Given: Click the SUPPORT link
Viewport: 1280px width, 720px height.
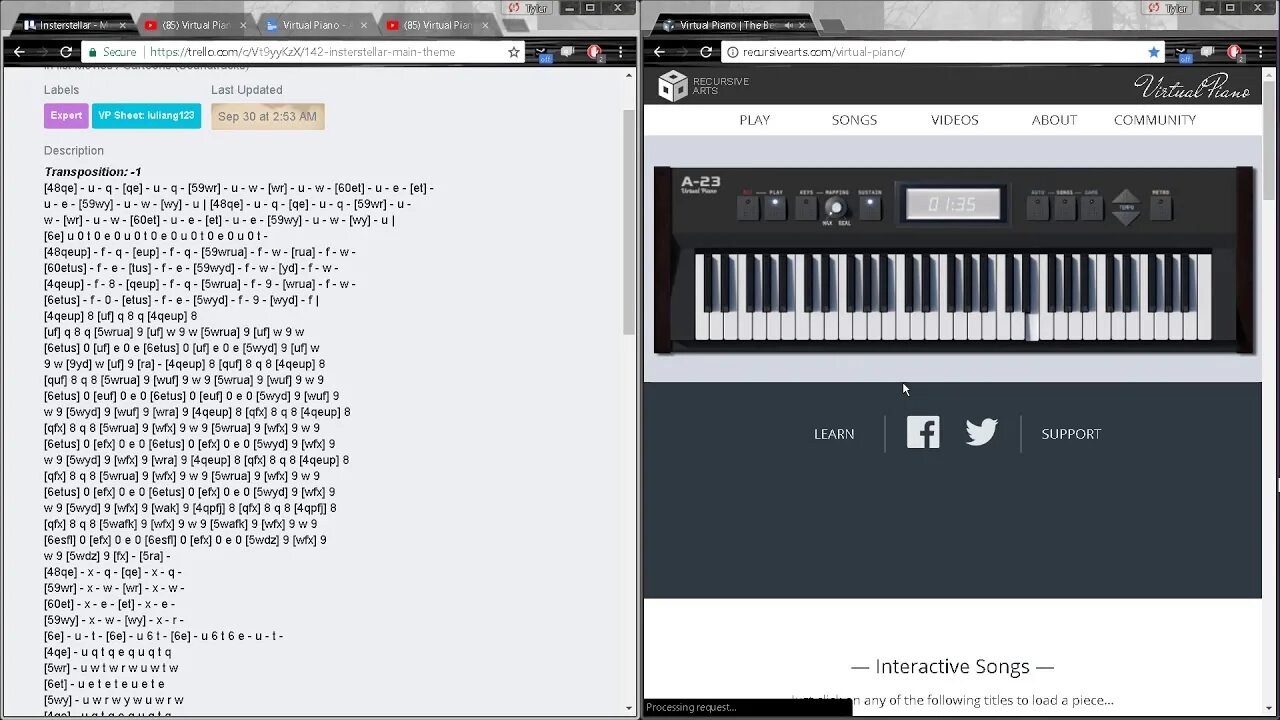Looking at the screenshot, I should 1071,434.
